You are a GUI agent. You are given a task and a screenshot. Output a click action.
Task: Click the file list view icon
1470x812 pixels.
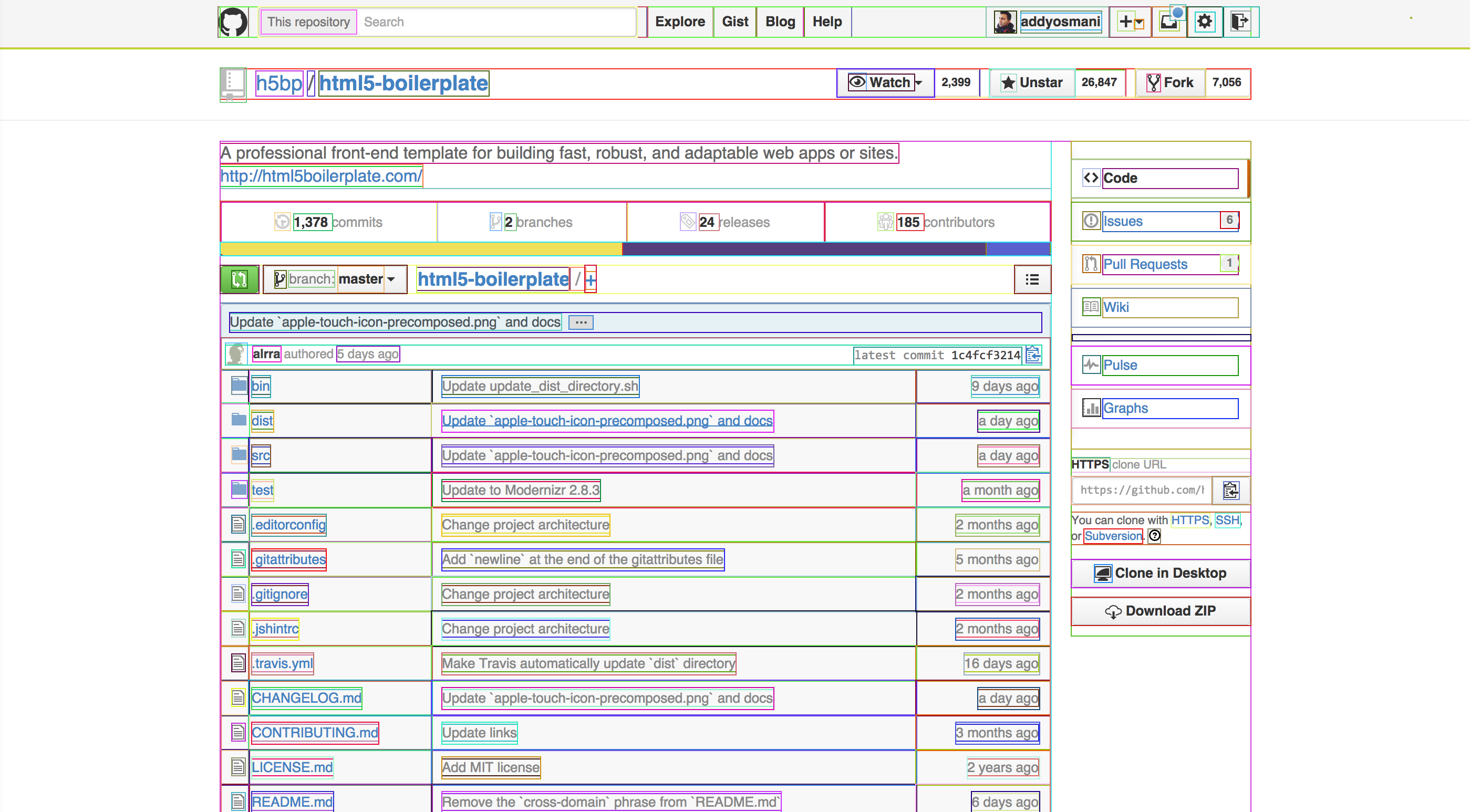point(1032,279)
